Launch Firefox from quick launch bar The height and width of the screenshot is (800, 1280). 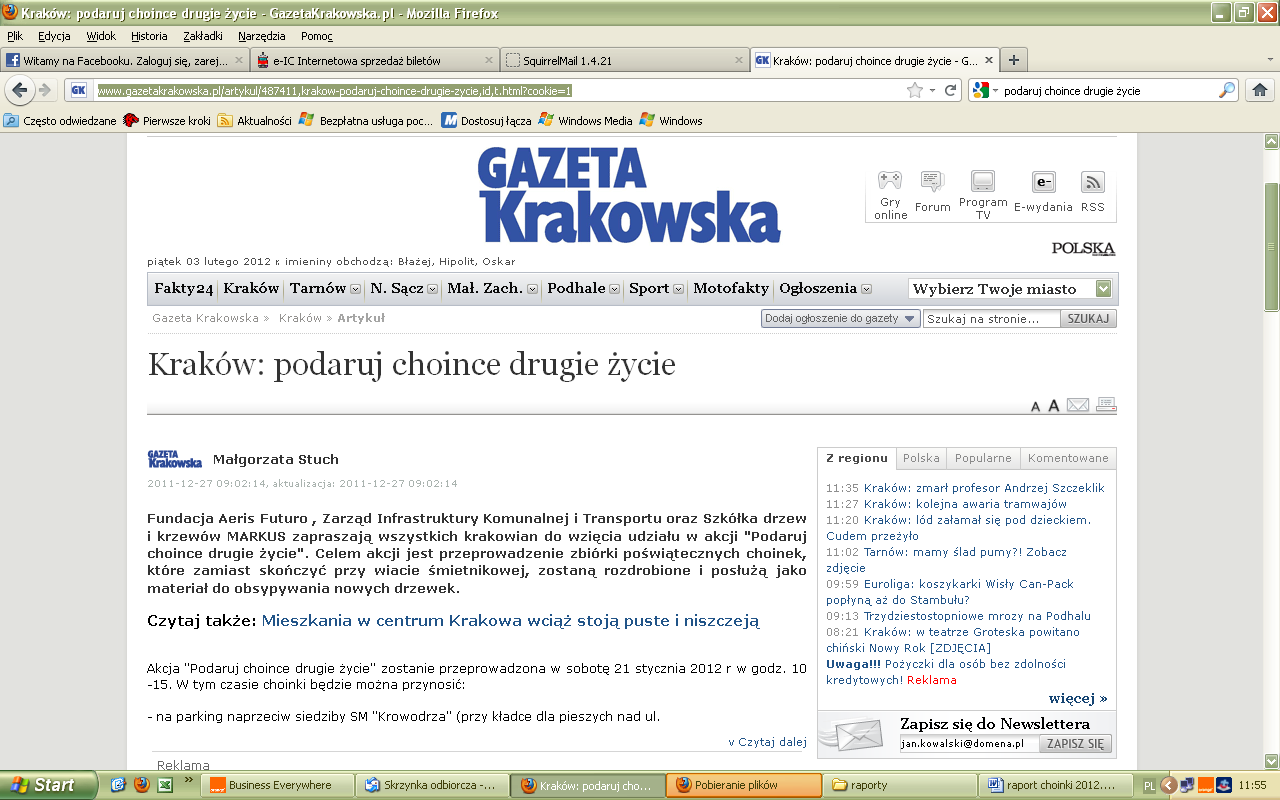(141, 785)
